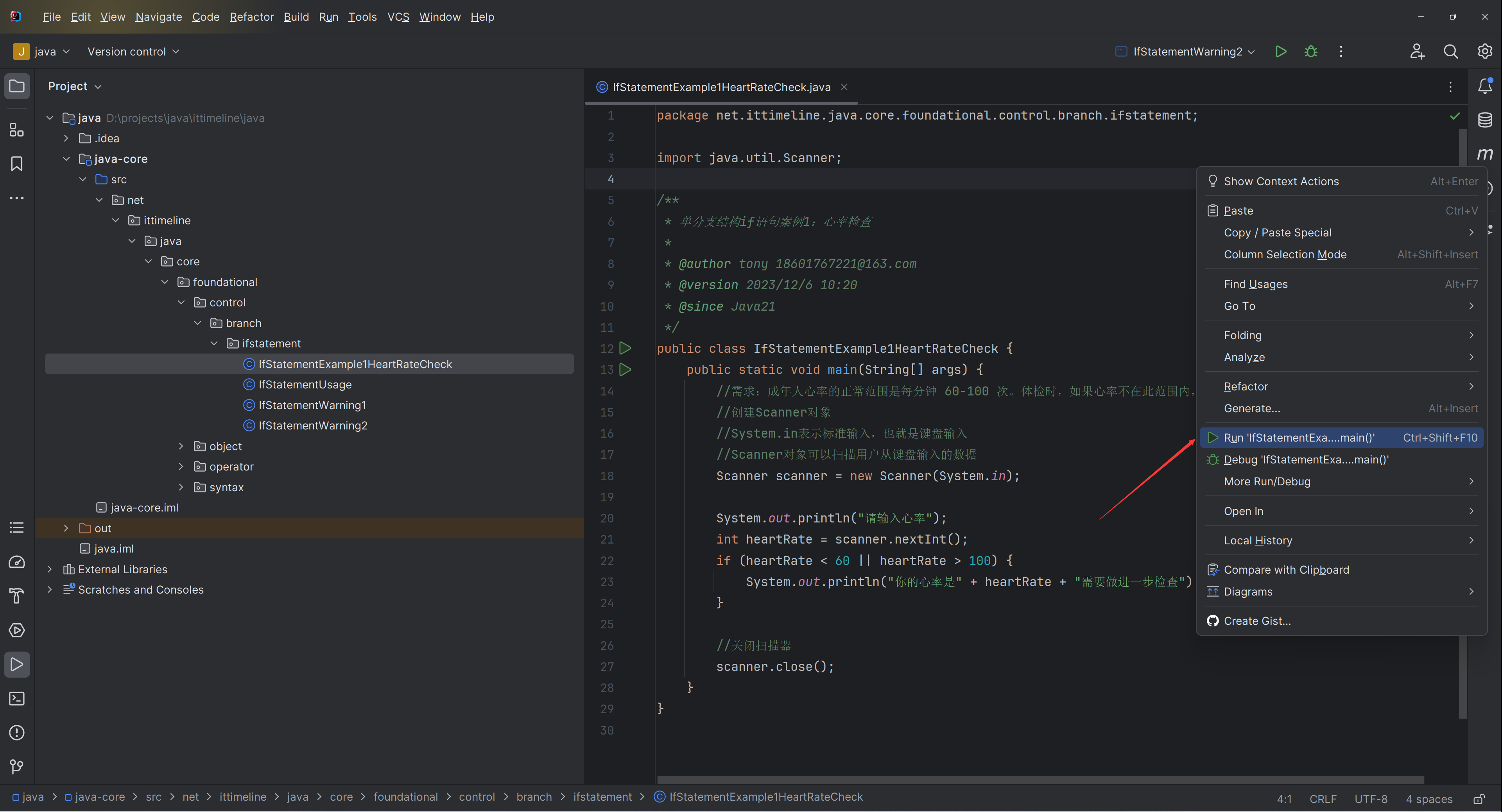Open the Structure tool window icon

(17, 129)
